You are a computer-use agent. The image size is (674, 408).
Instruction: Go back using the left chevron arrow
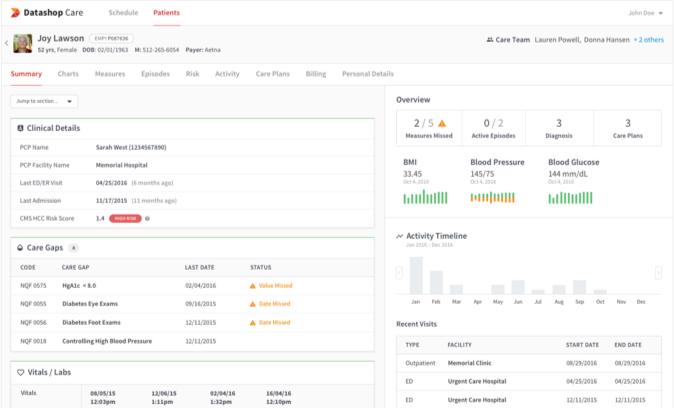6,43
